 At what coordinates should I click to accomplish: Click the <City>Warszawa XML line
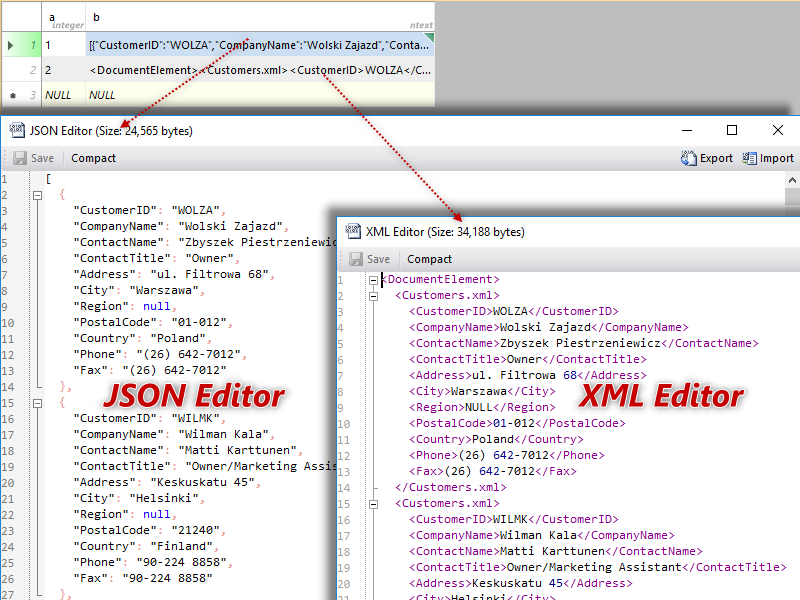482,391
